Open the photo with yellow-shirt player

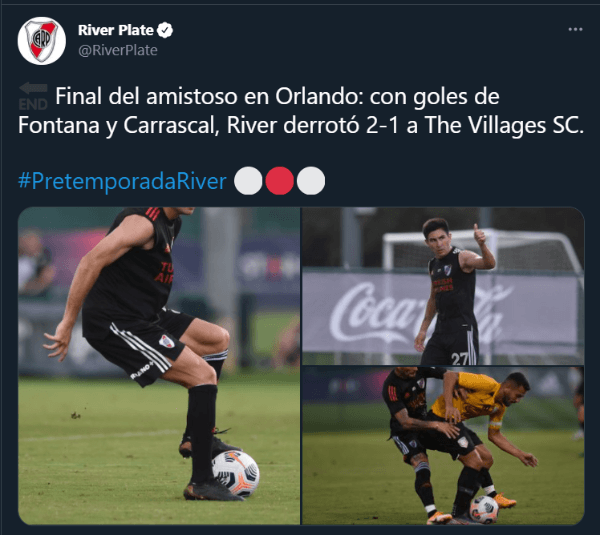click(x=443, y=445)
